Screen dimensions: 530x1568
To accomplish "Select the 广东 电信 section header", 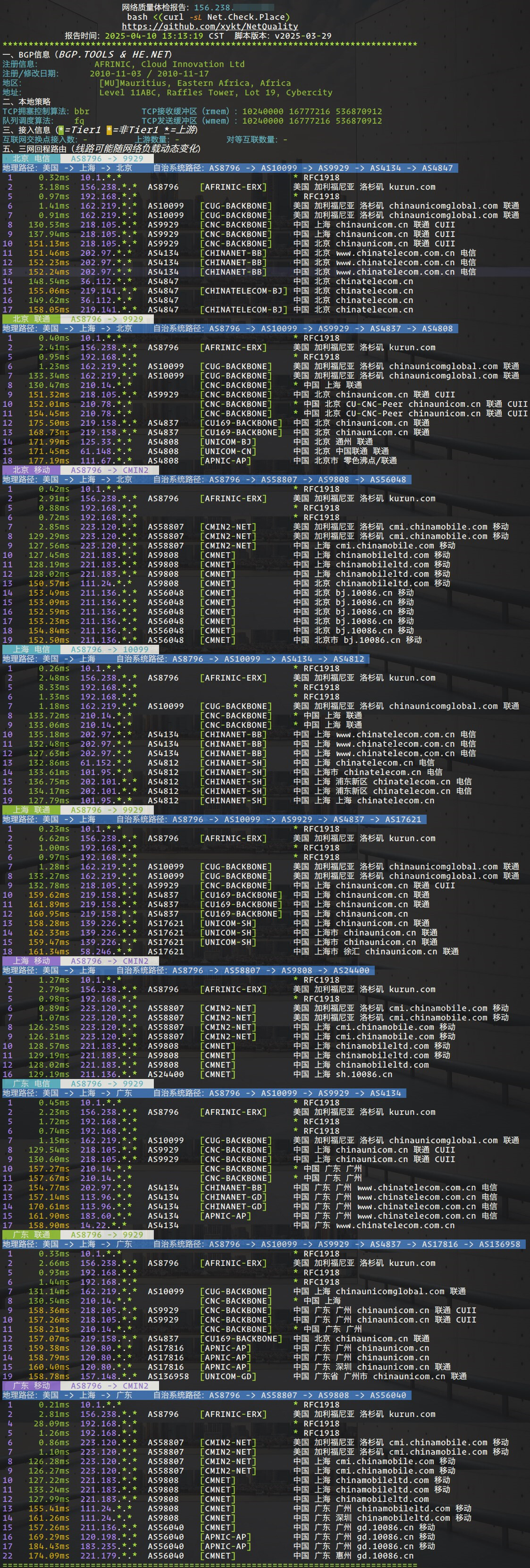I will [x=31, y=1083].
